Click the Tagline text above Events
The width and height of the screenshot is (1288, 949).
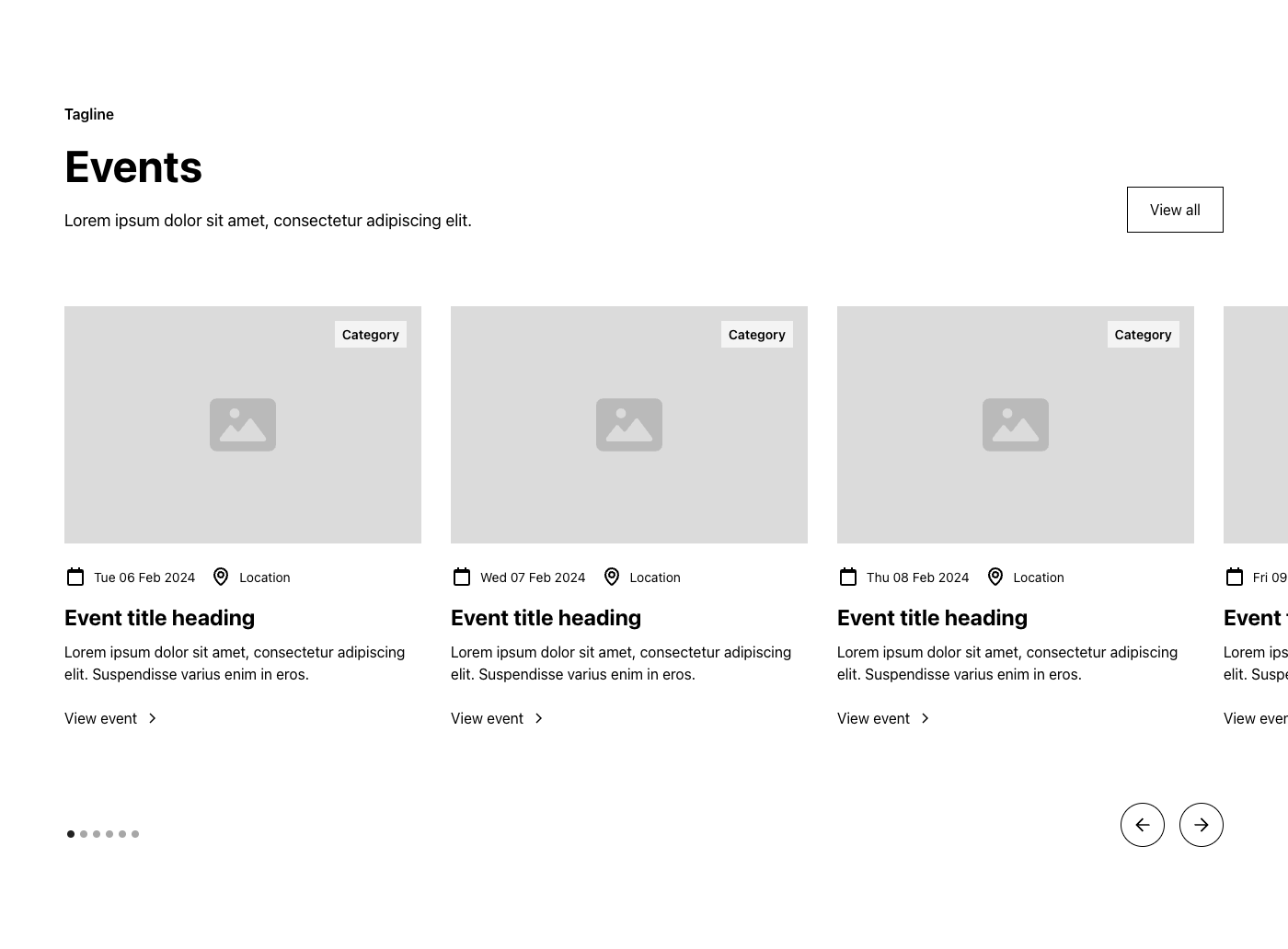[89, 114]
